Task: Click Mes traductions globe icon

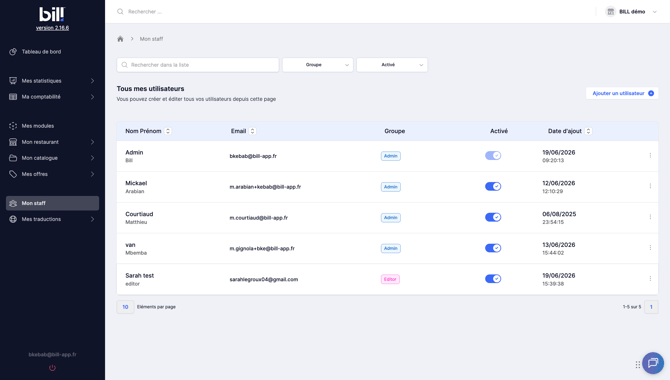Action: pyautogui.click(x=13, y=219)
